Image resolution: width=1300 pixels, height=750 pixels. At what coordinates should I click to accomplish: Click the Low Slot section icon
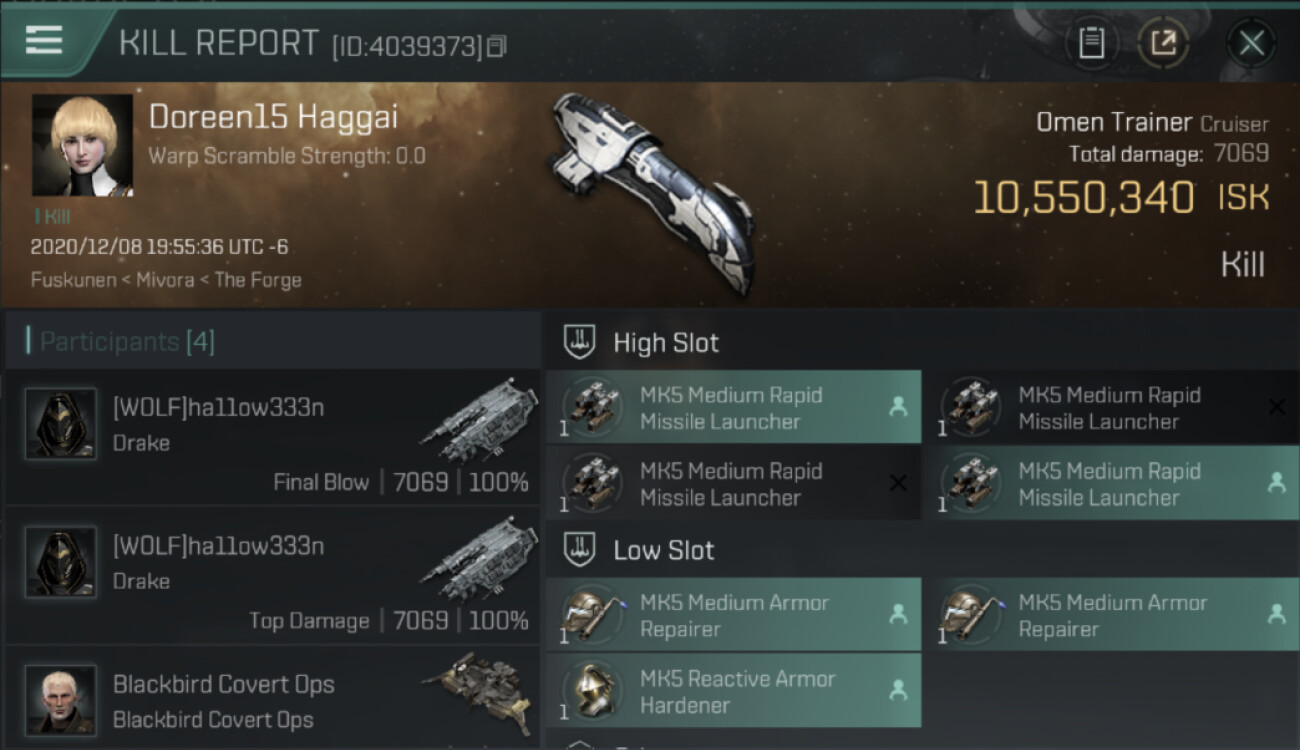coord(581,550)
